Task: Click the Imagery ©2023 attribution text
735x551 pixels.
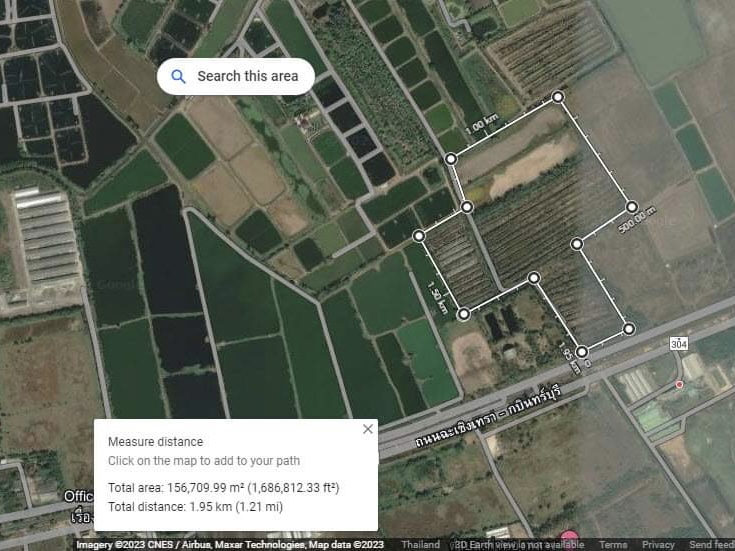Action: pos(230,544)
